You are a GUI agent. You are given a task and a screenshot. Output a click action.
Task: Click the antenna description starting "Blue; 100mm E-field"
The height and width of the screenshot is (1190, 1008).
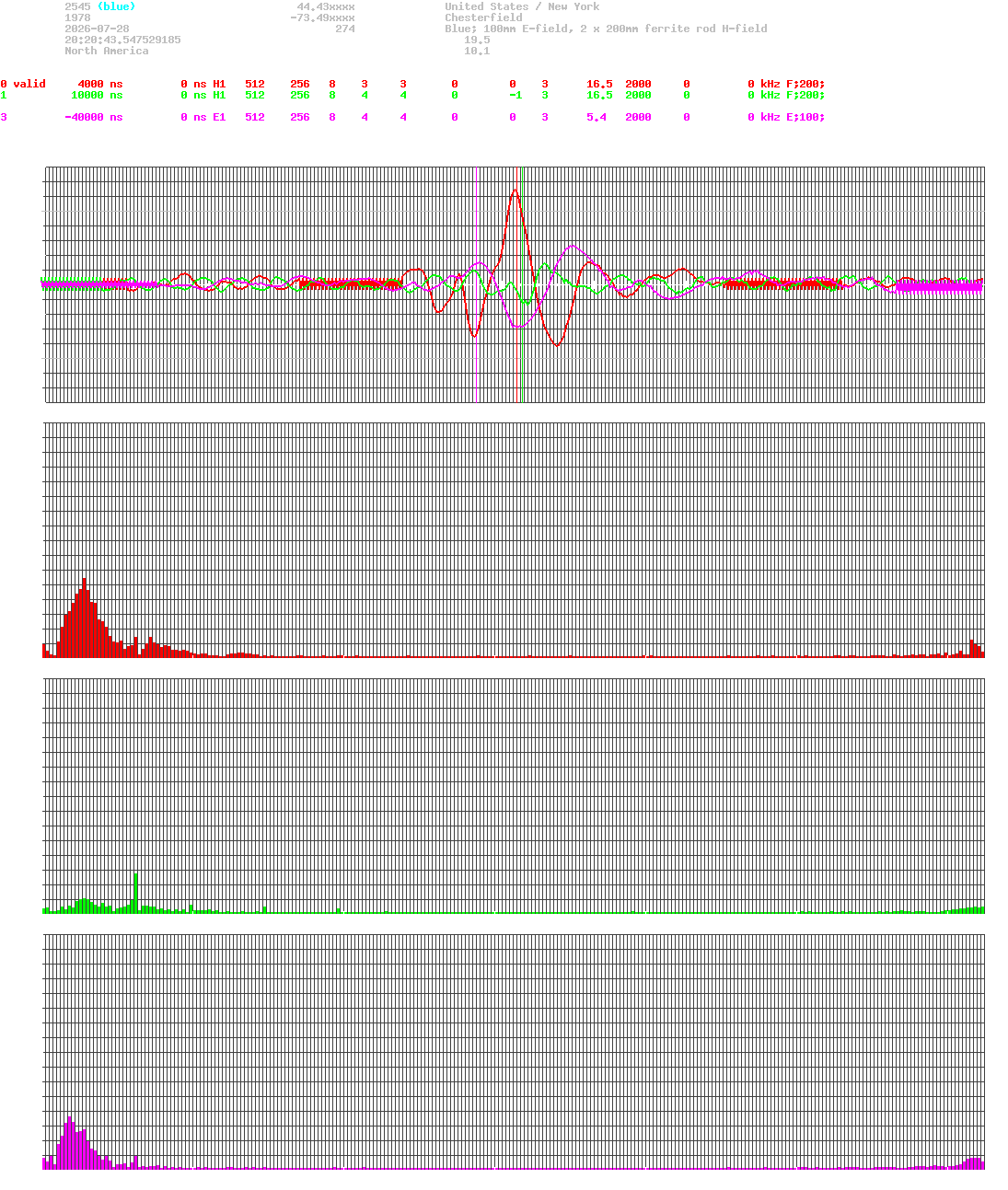[x=606, y=29]
